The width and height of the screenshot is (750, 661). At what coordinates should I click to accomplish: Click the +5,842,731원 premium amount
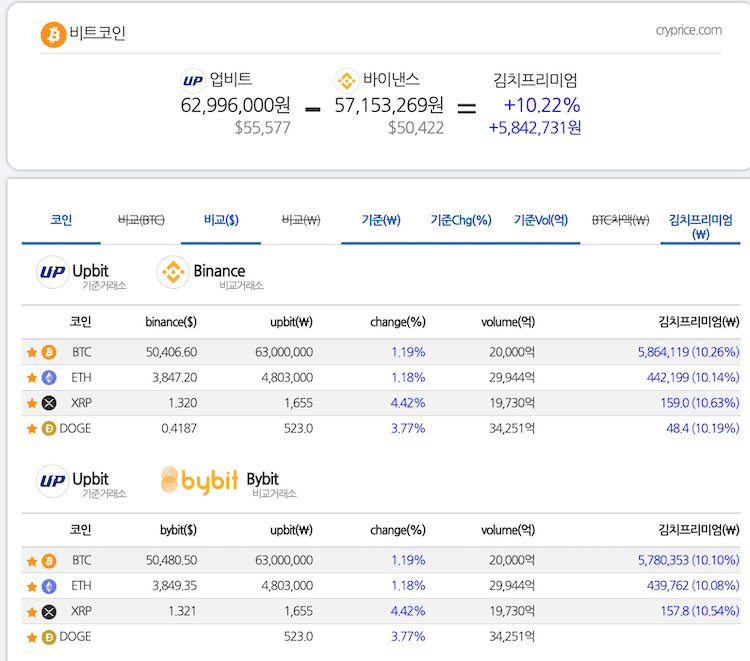coord(535,128)
